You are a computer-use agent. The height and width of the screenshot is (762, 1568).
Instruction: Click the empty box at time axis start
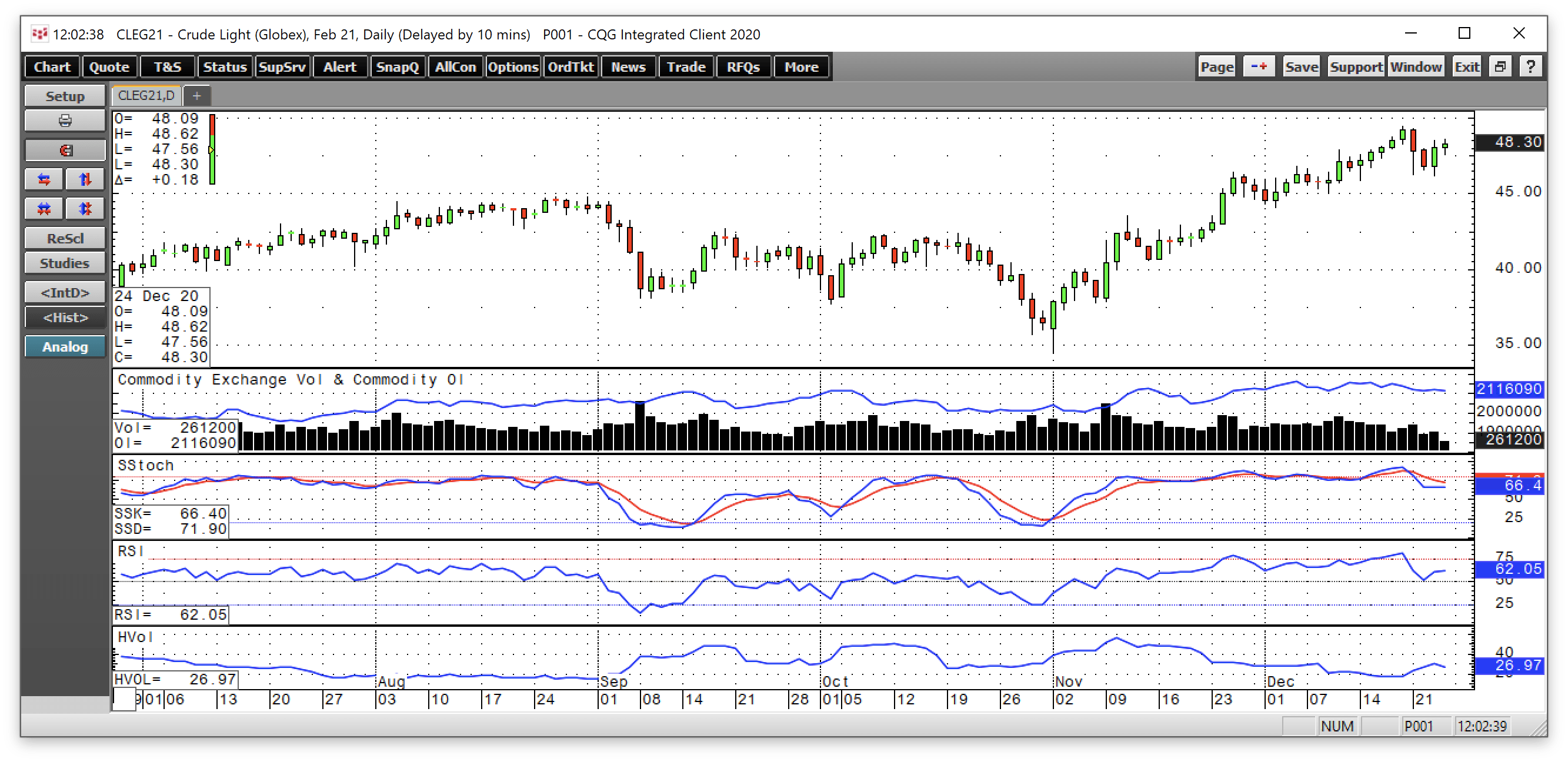coord(124,698)
